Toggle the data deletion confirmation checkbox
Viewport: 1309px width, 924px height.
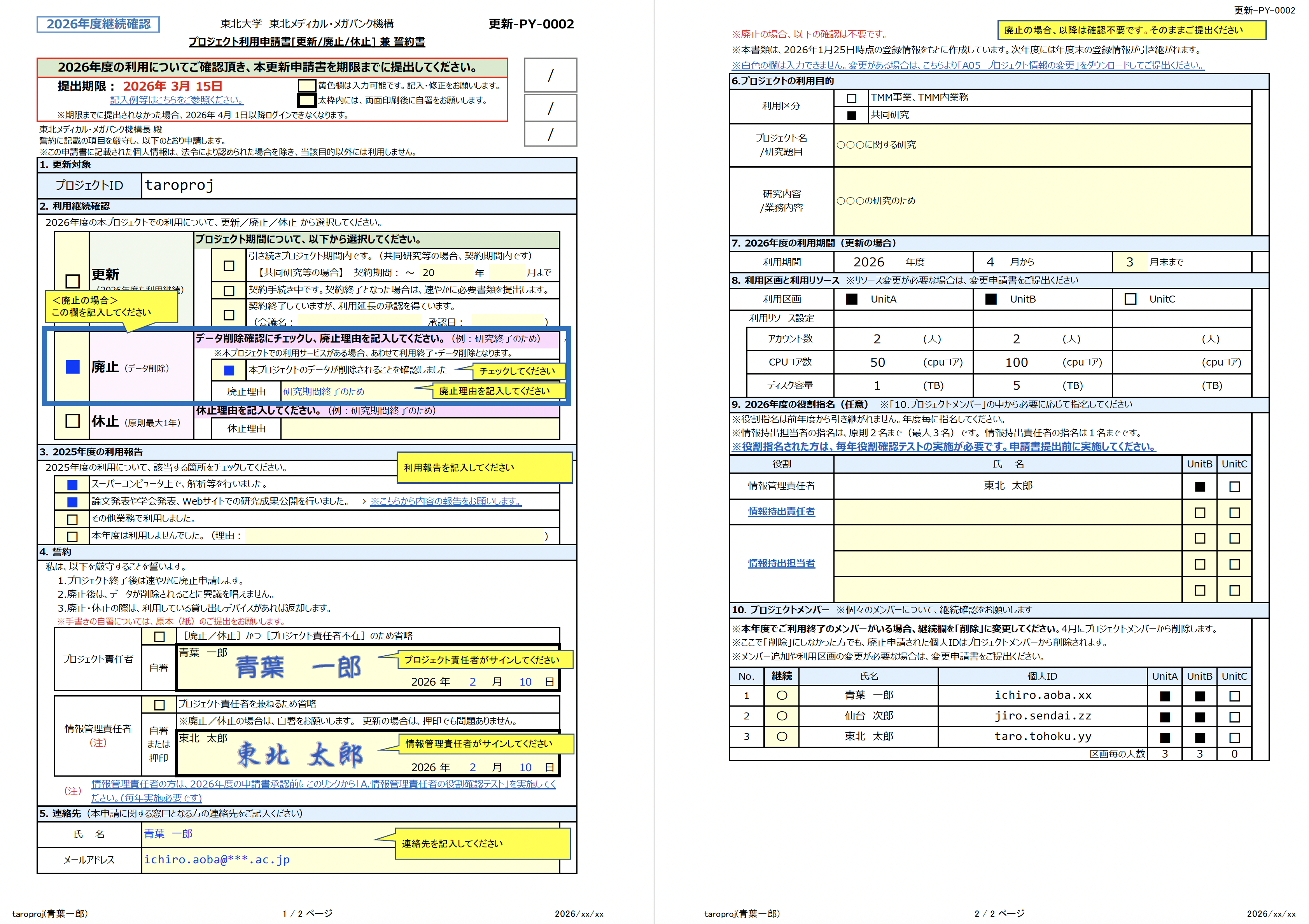point(229,371)
